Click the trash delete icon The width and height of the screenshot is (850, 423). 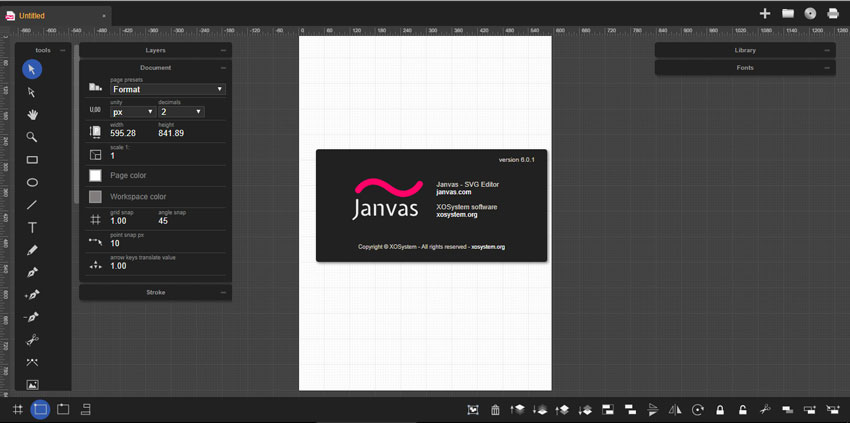pos(495,409)
